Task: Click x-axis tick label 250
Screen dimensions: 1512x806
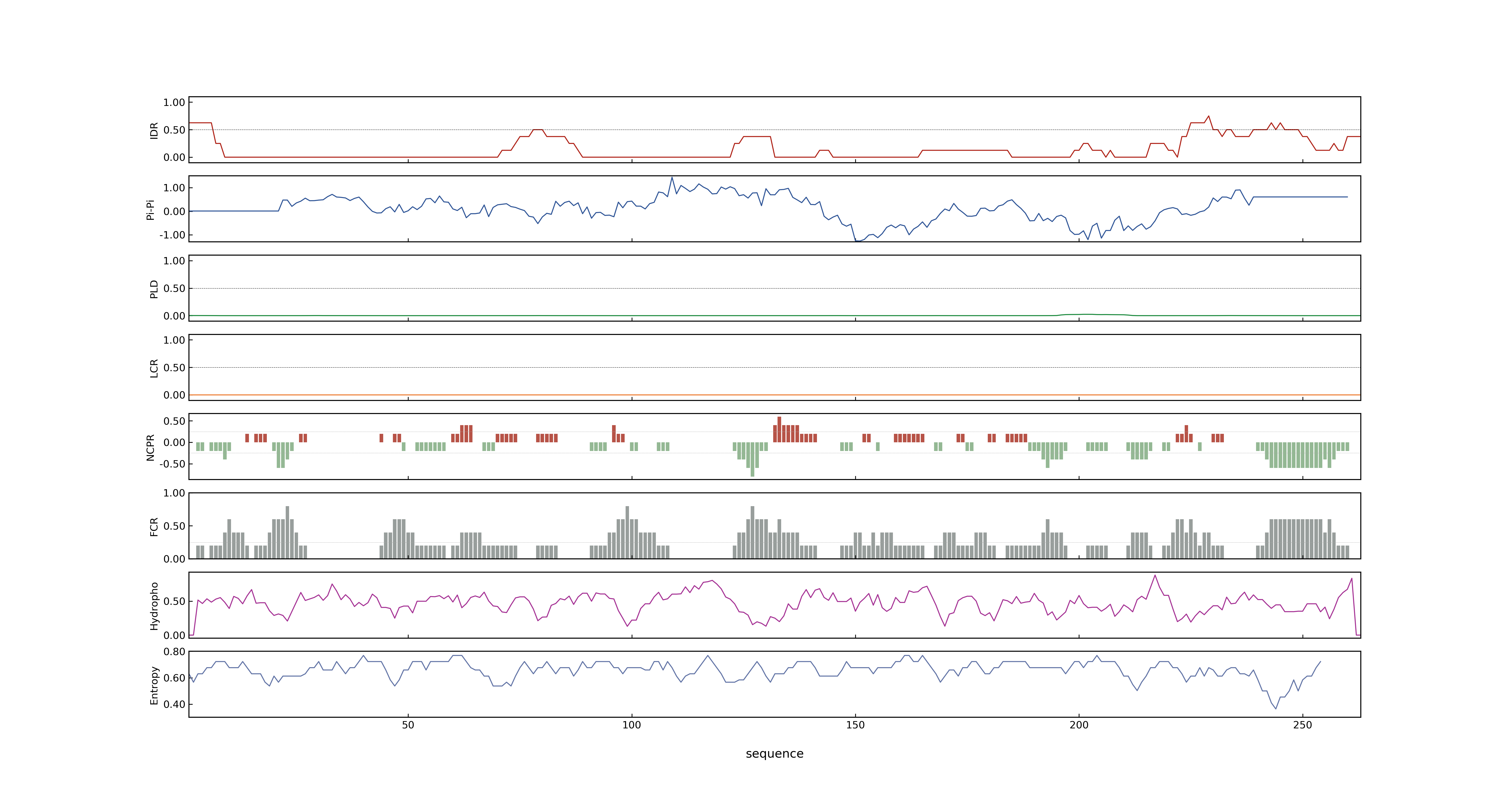Action: (1302, 725)
